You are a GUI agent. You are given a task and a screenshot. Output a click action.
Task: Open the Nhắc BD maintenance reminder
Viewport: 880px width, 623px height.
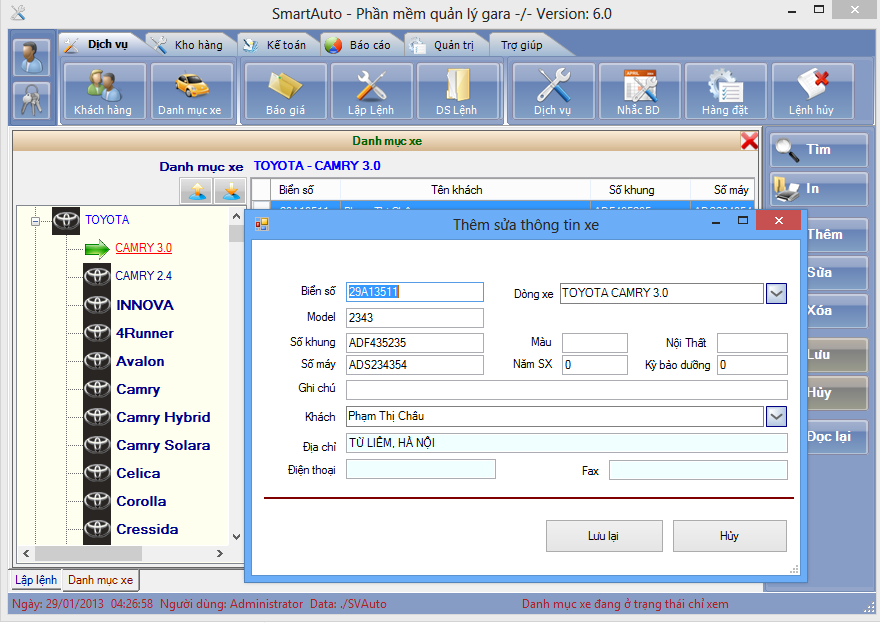639,91
